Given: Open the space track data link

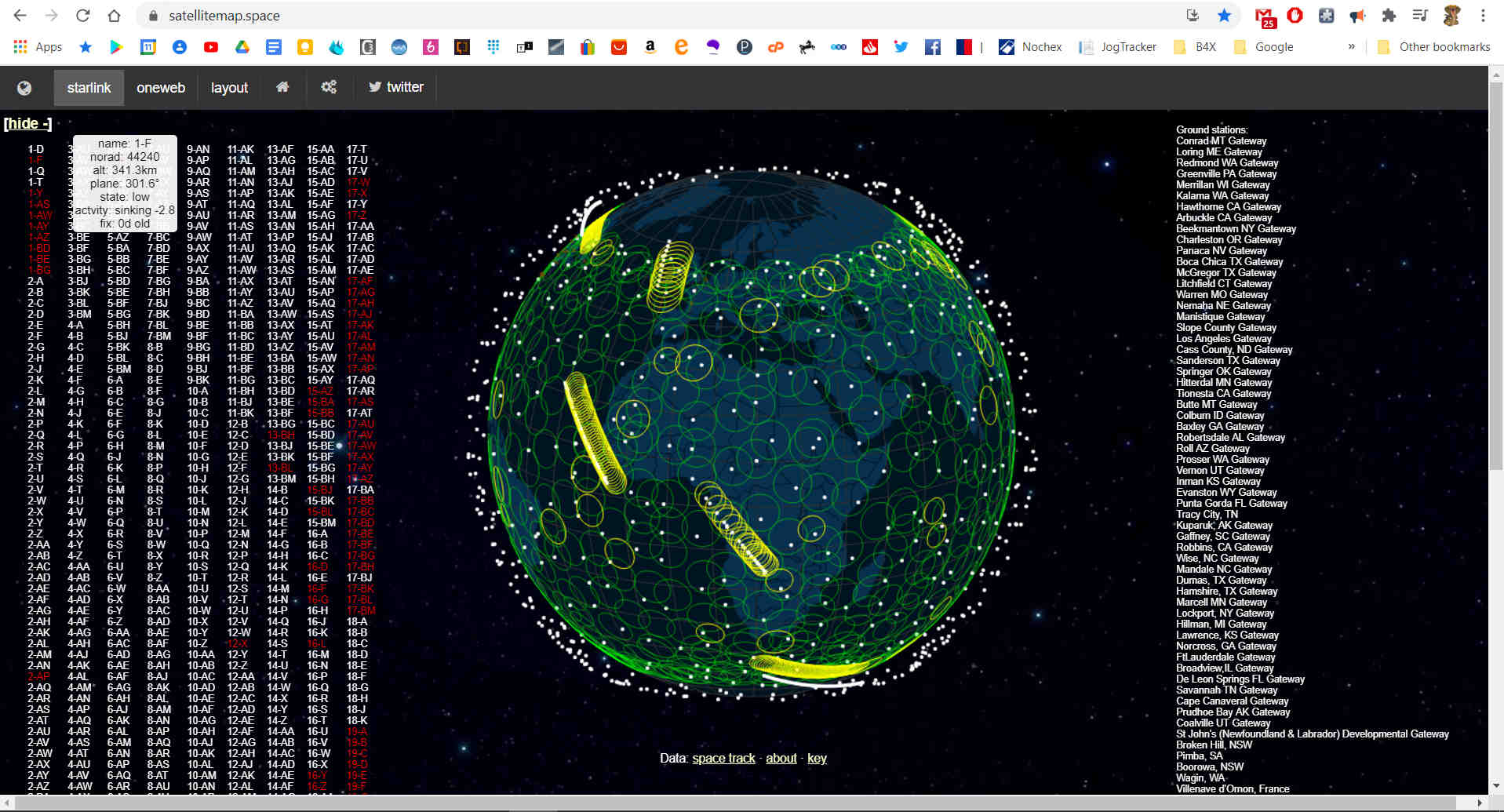Looking at the screenshot, I should tap(723, 758).
